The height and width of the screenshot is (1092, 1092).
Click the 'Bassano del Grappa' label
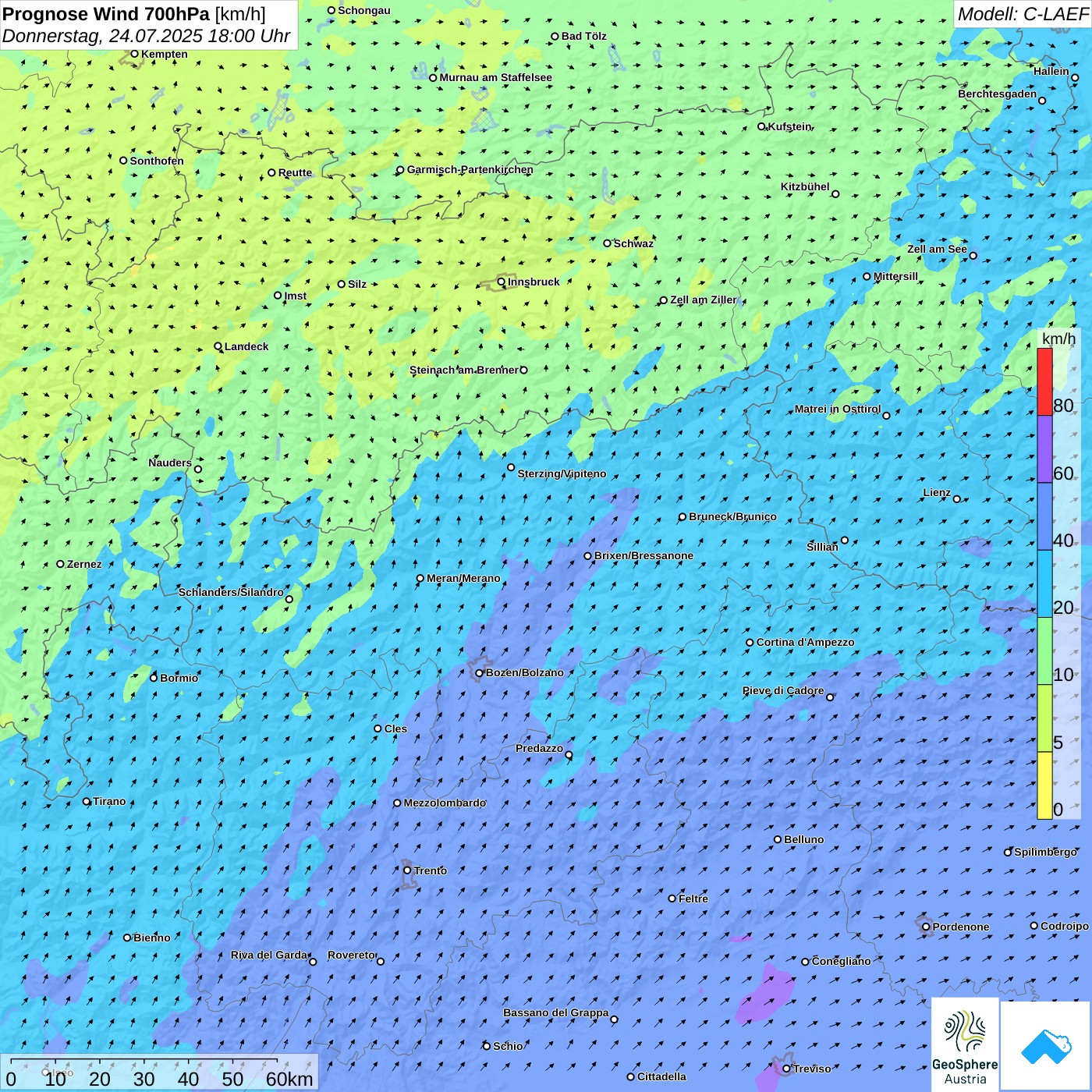[x=556, y=1012]
